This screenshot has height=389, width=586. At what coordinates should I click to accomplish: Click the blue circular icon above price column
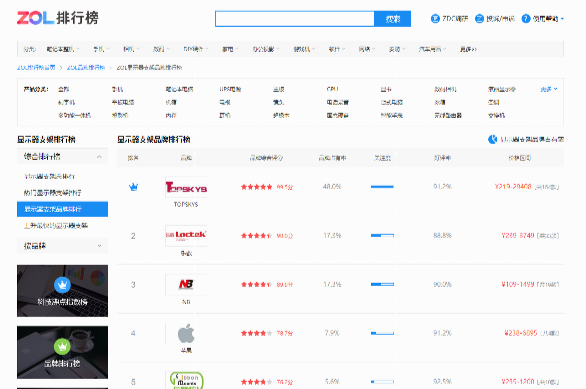click(493, 139)
